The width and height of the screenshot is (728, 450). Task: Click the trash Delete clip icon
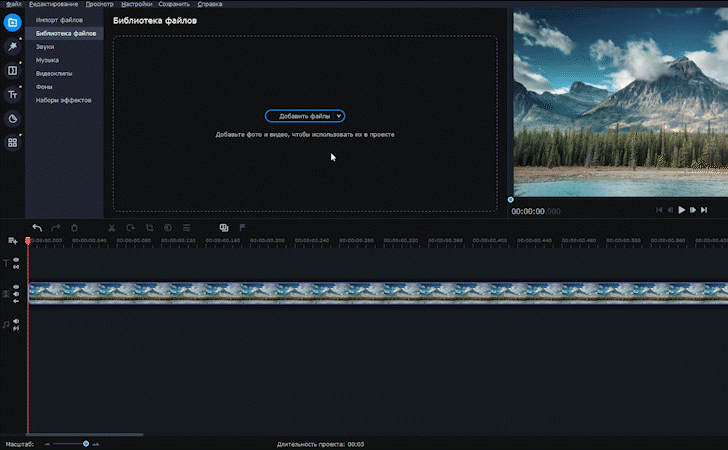tap(75, 228)
